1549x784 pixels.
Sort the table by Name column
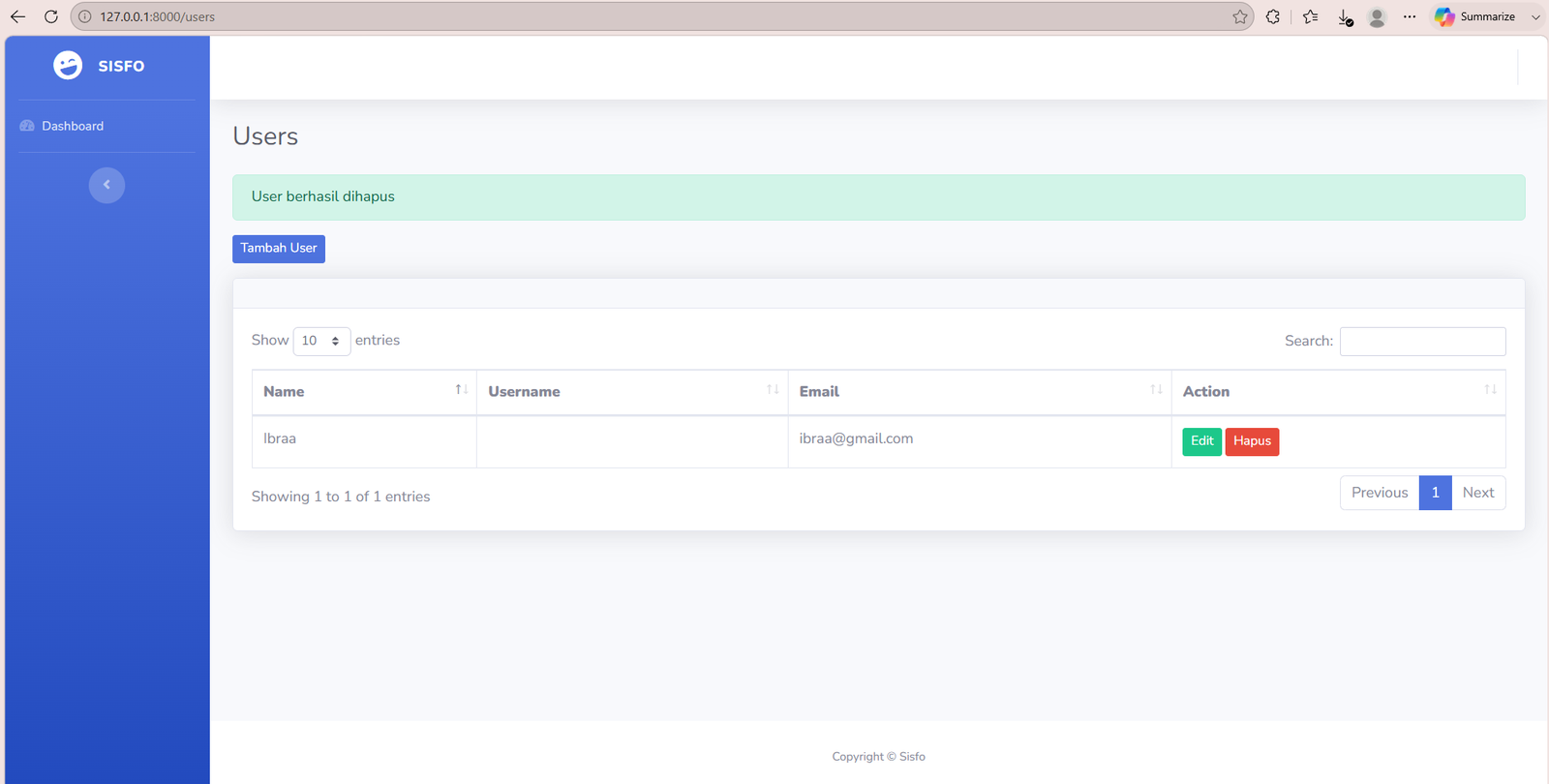tap(364, 392)
